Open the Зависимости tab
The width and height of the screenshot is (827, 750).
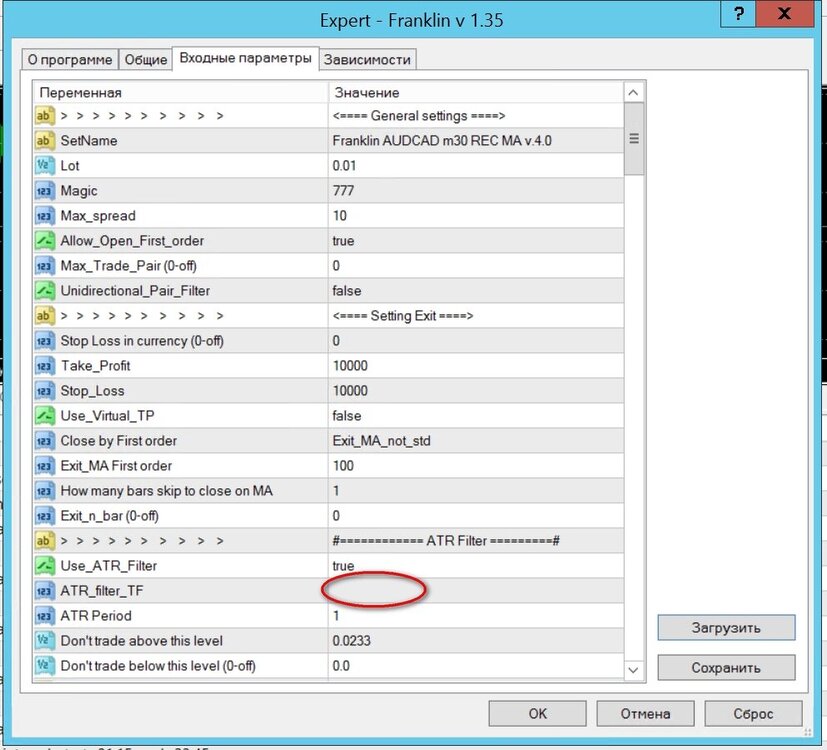point(367,60)
